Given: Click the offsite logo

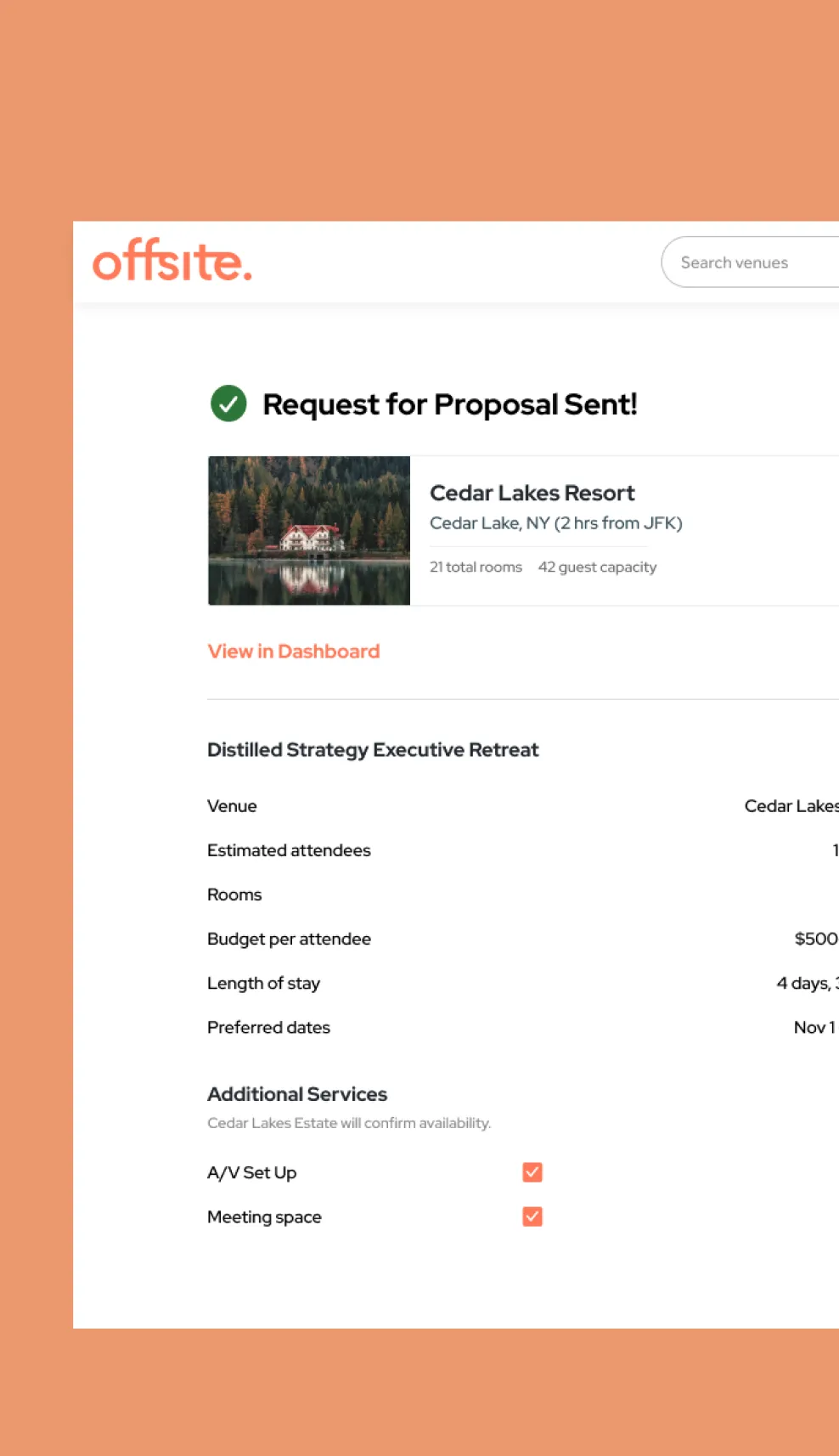Looking at the screenshot, I should coord(172,260).
